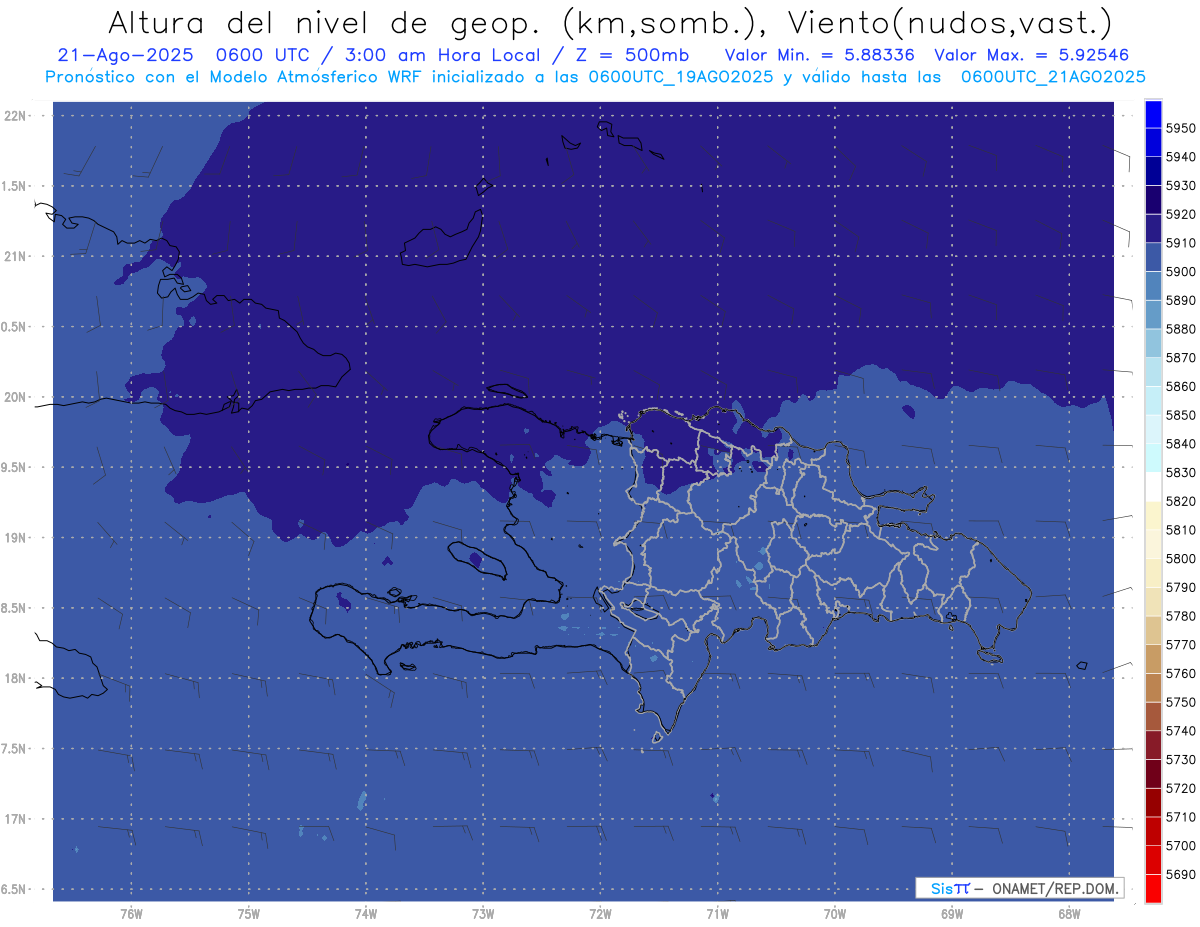This screenshot has height=927, width=1200.
Task: Click the 'Valor Max. = 5.92546' text
Action: [x=1033, y=55]
